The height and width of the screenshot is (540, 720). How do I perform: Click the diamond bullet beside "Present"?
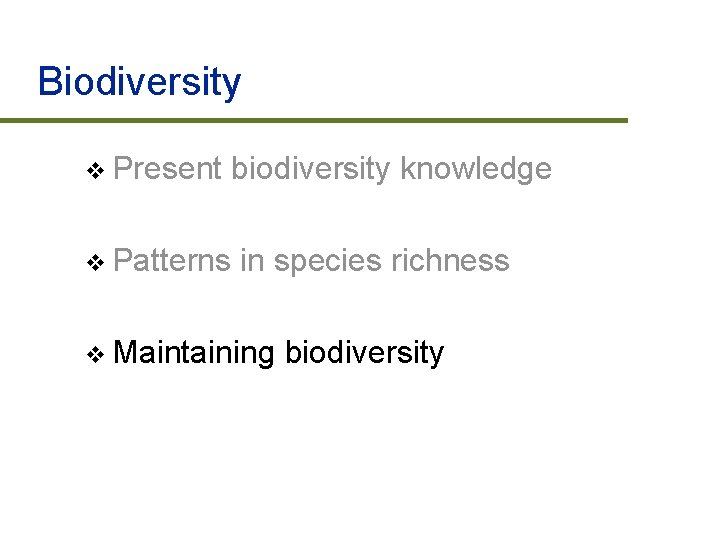96,172
